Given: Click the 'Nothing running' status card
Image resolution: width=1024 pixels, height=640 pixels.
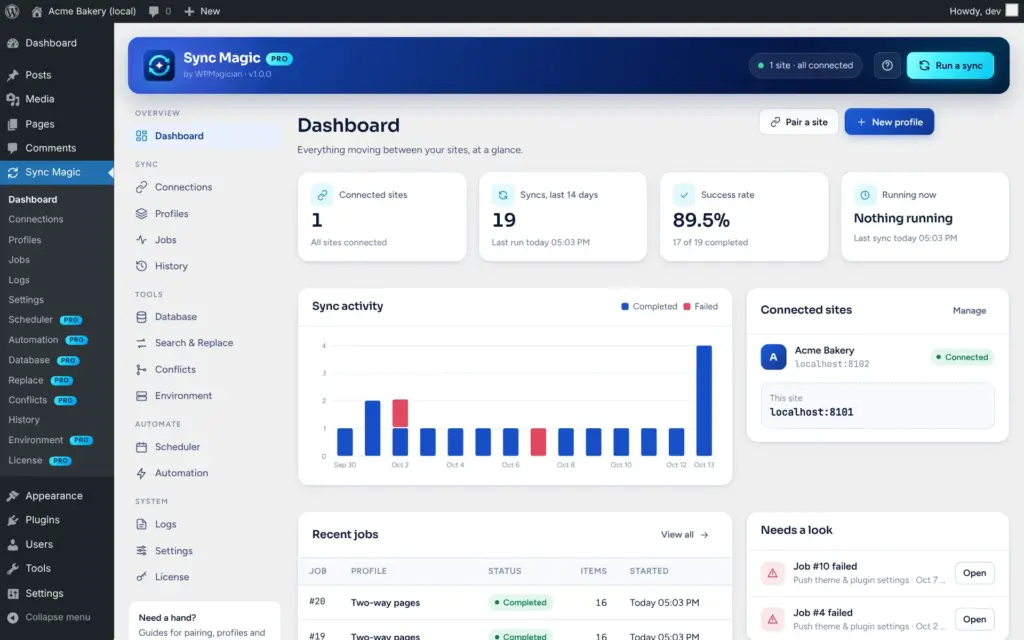Looking at the screenshot, I should (x=925, y=217).
